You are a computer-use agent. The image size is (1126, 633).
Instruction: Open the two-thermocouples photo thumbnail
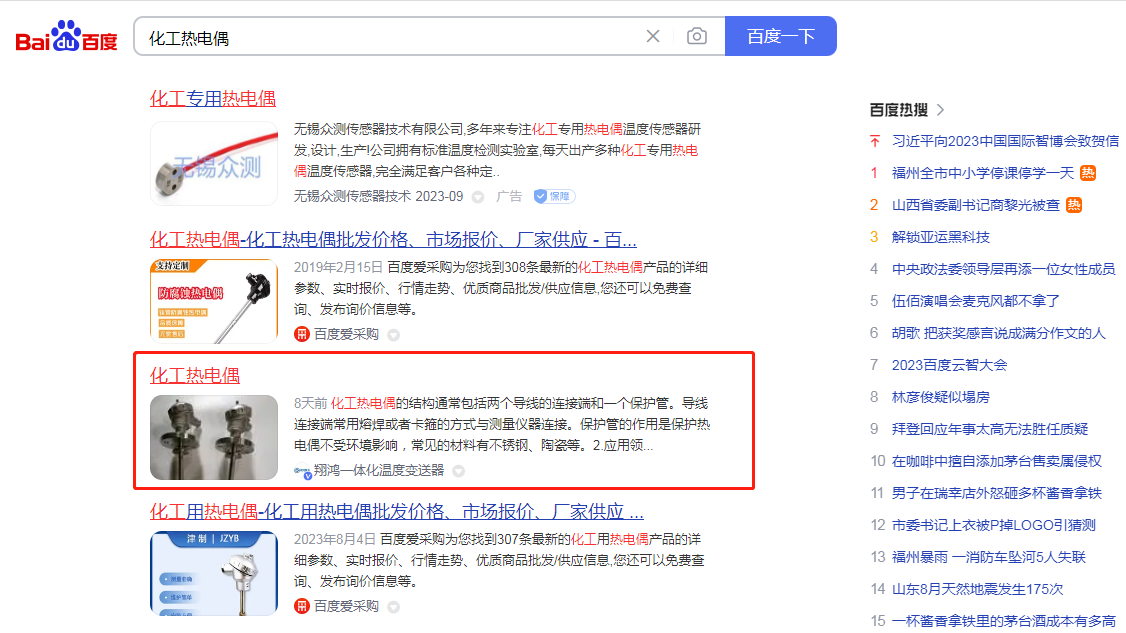point(214,437)
